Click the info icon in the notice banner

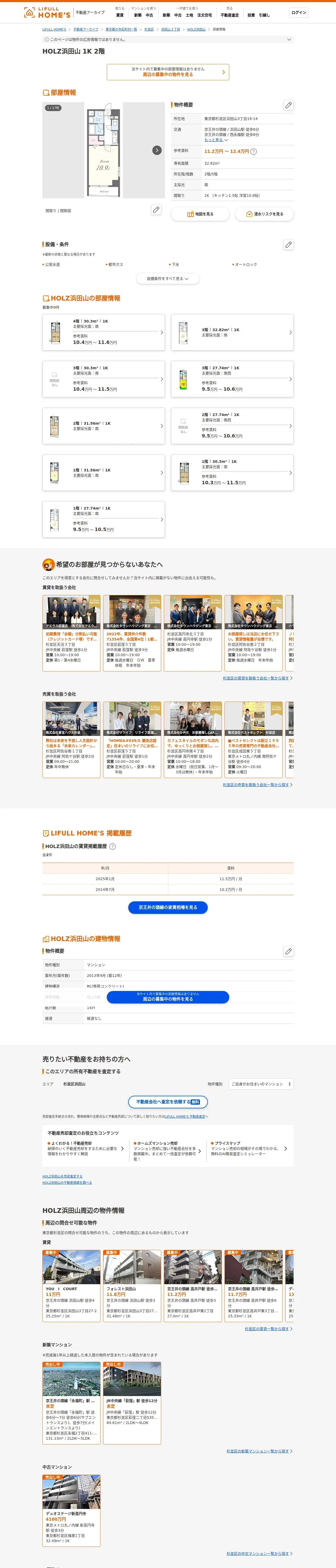[47, 39]
